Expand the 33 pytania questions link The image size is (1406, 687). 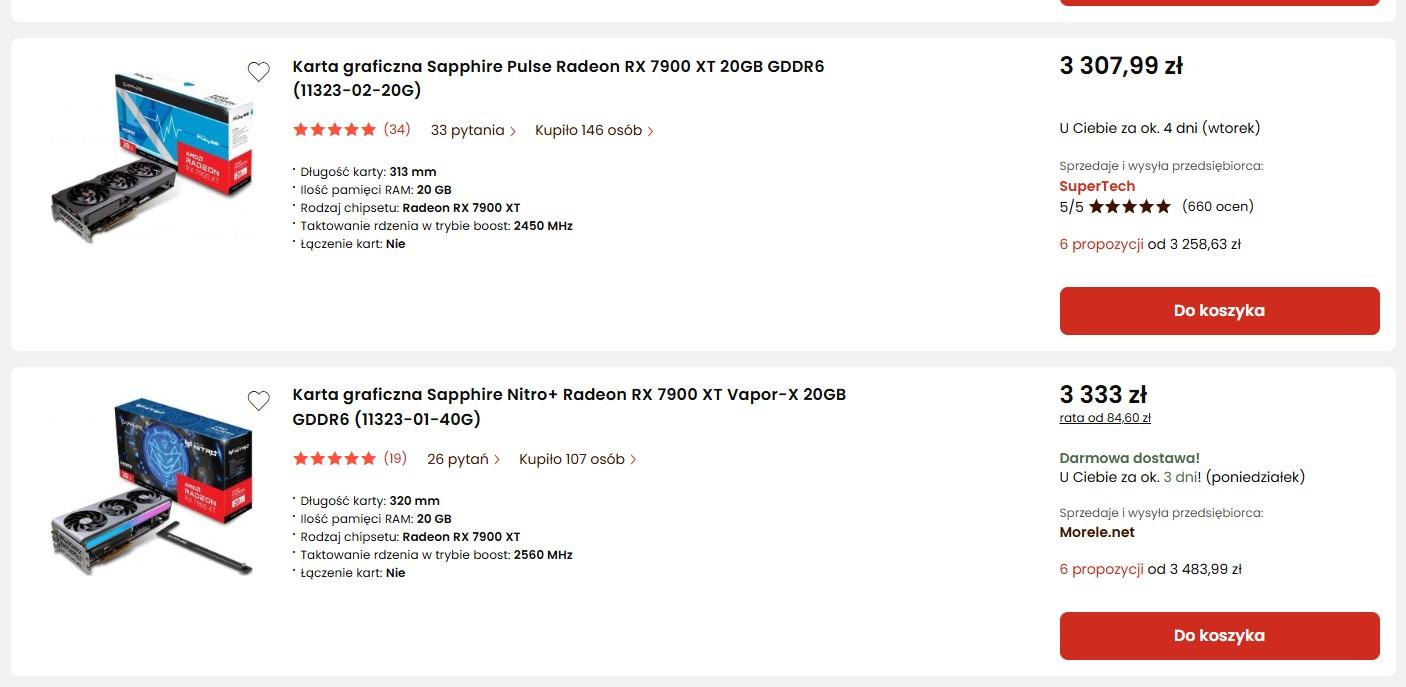tap(473, 131)
